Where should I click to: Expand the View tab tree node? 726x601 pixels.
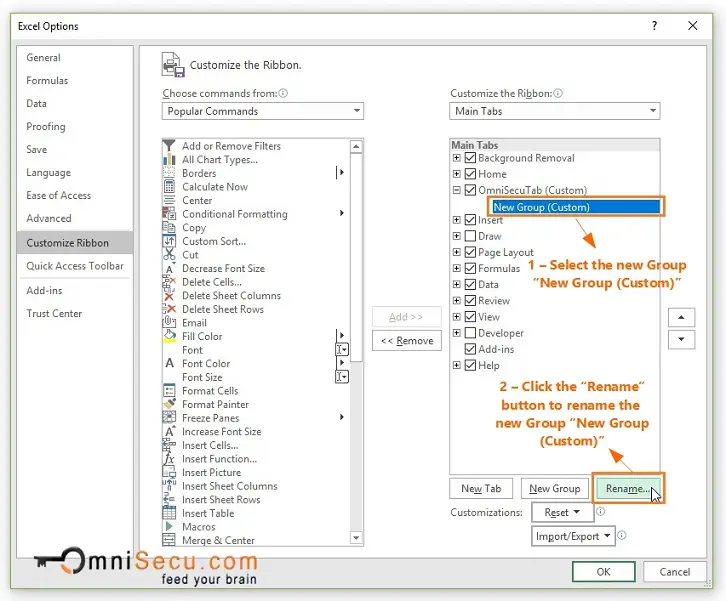457,317
